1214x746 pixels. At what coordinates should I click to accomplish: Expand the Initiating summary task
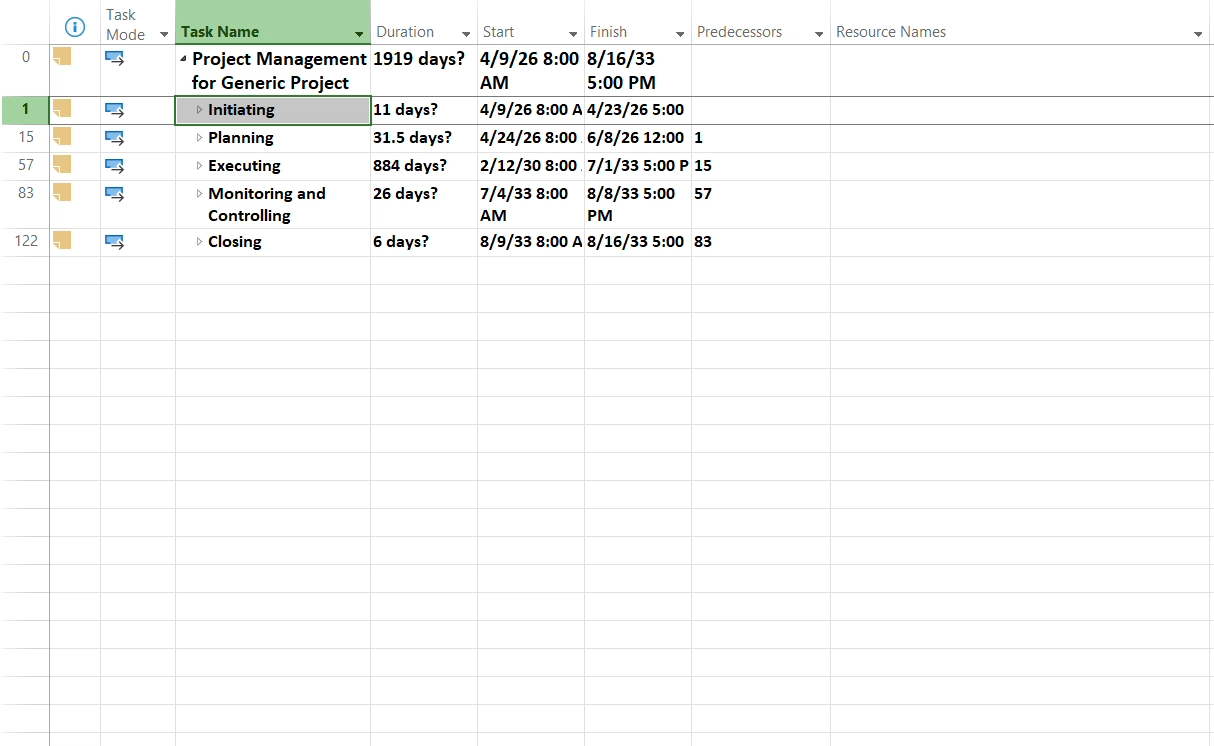[199, 110]
